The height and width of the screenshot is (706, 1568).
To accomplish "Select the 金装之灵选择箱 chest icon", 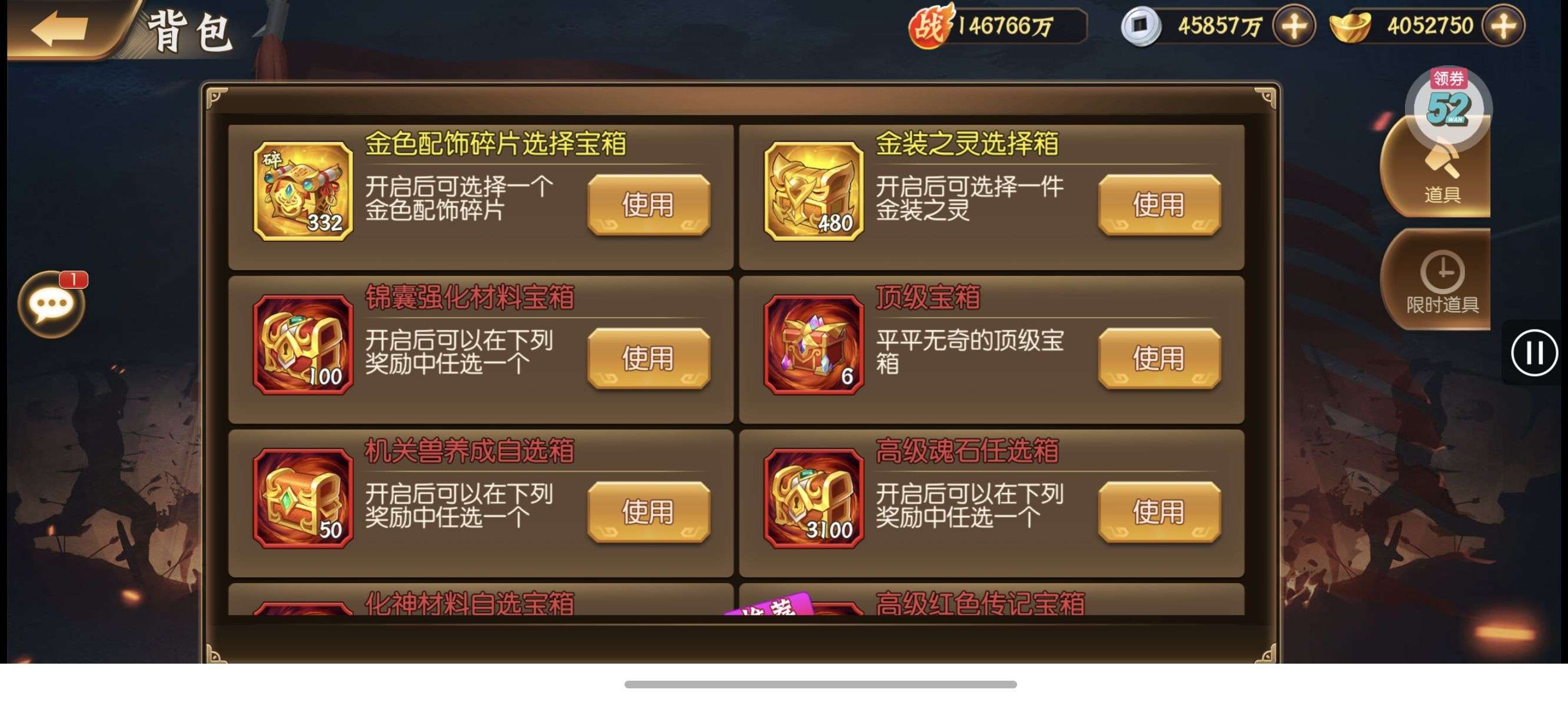I will click(x=814, y=191).
